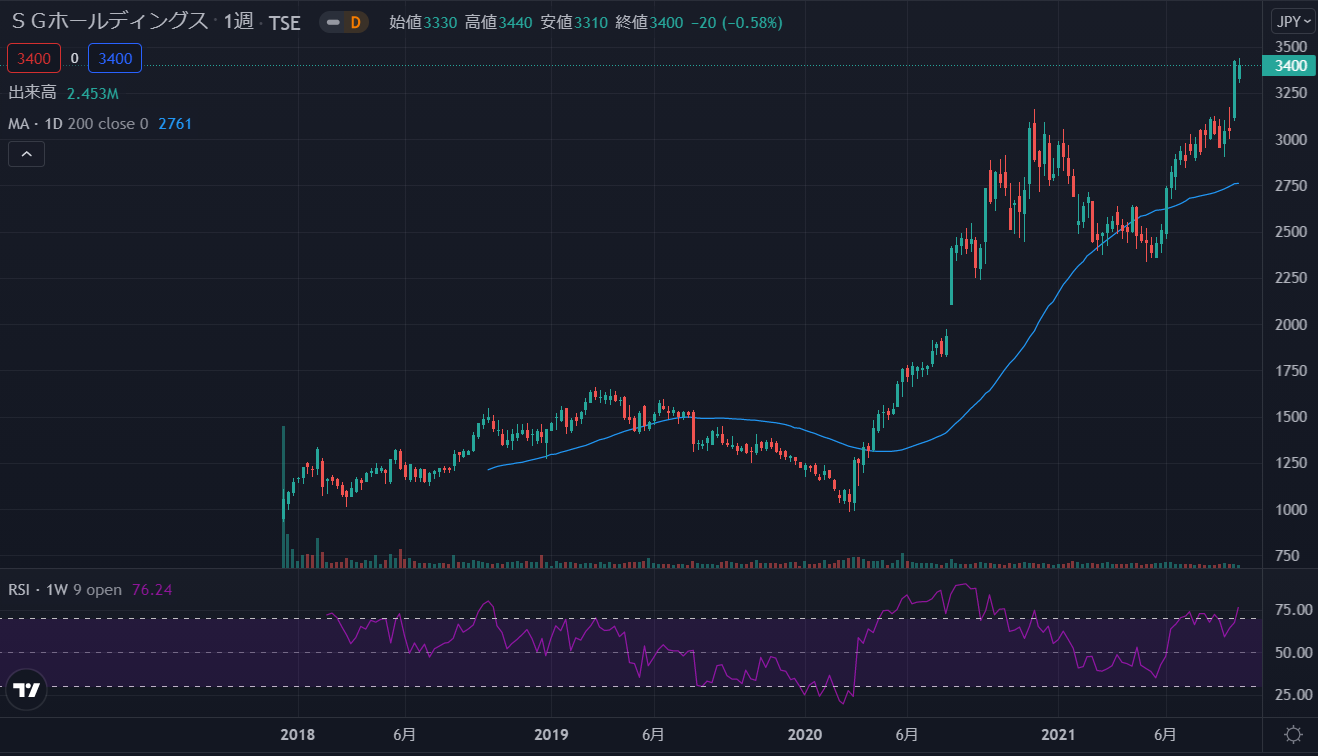Click the 安値3310 low value
The height and width of the screenshot is (756, 1318).
[575, 22]
